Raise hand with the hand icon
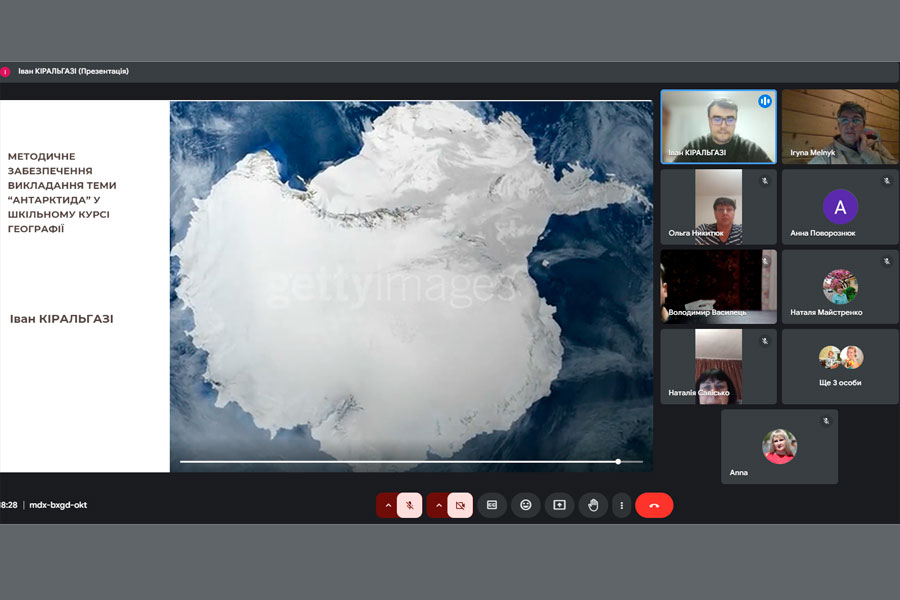The image size is (900, 600). (x=593, y=505)
